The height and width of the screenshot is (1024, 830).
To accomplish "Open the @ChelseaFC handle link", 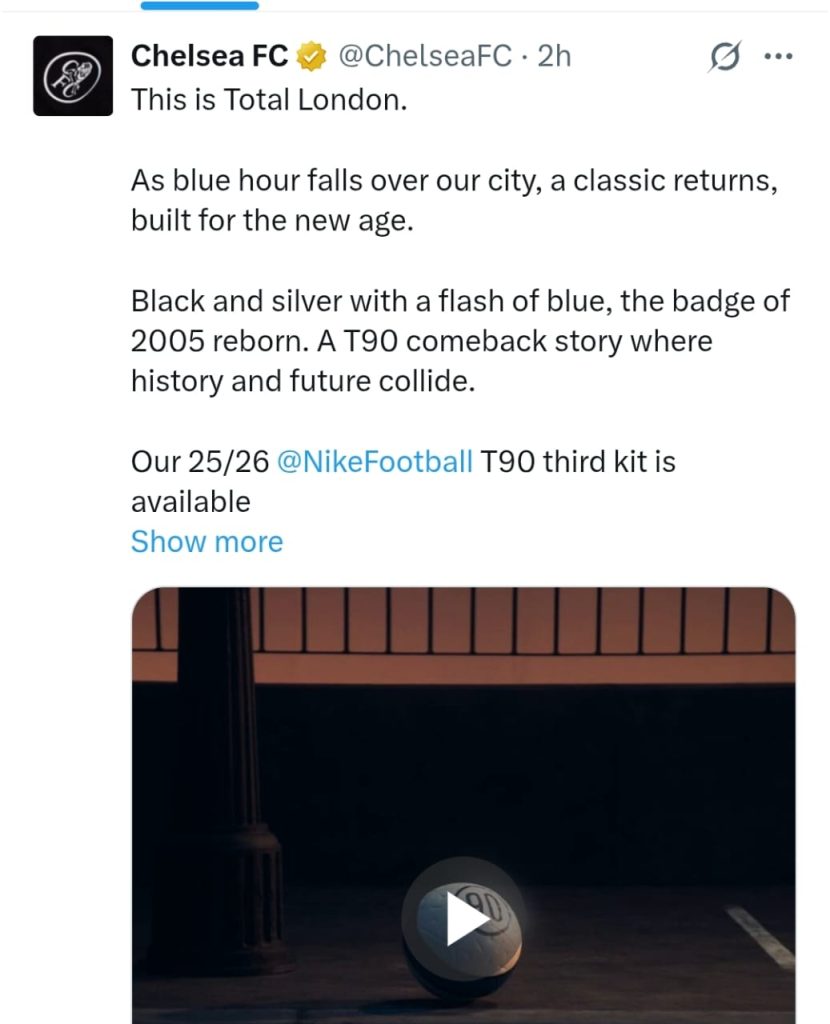I will pyautogui.click(x=425, y=56).
